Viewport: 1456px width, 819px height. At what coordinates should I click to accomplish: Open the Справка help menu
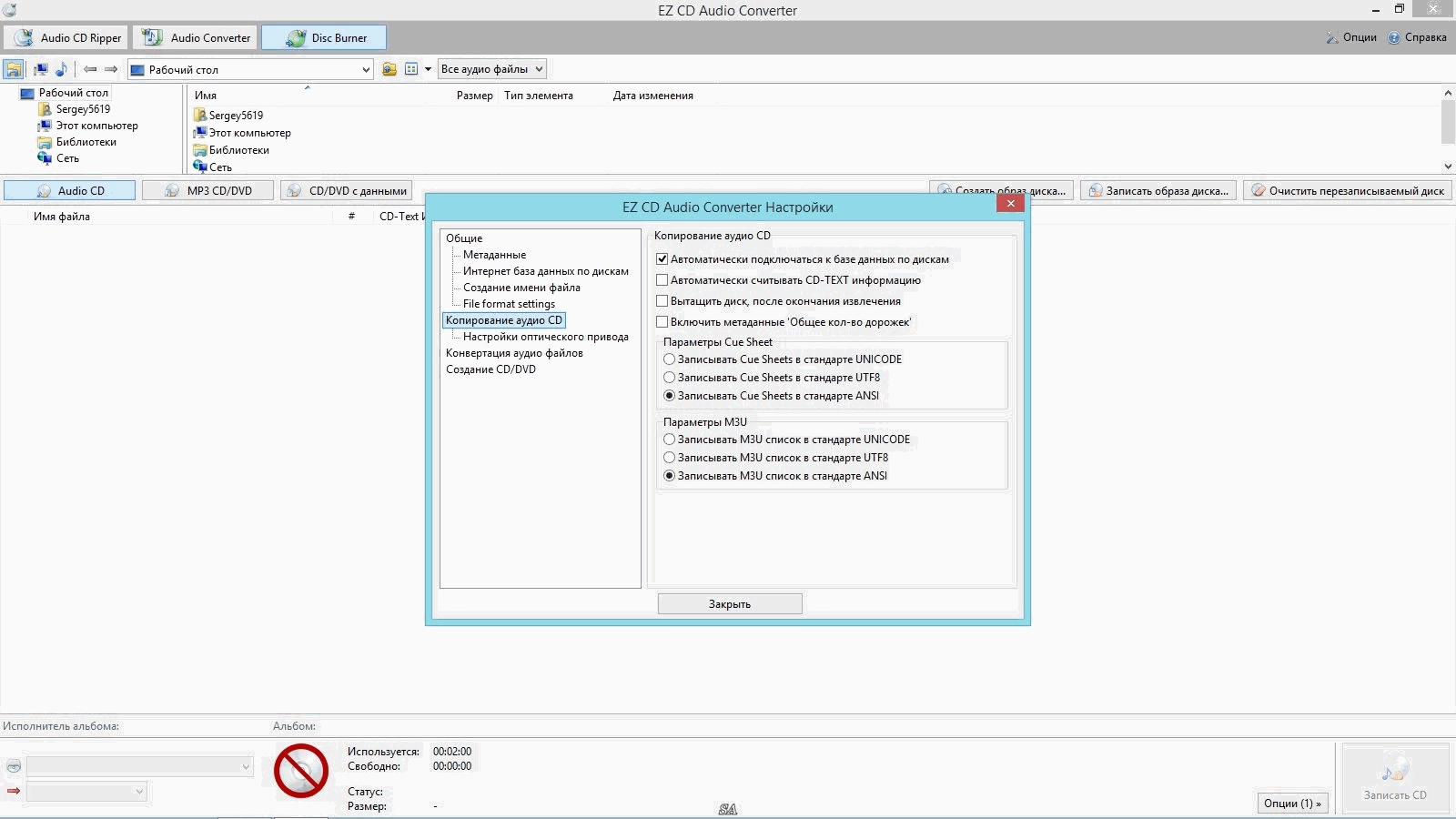point(1417,37)
